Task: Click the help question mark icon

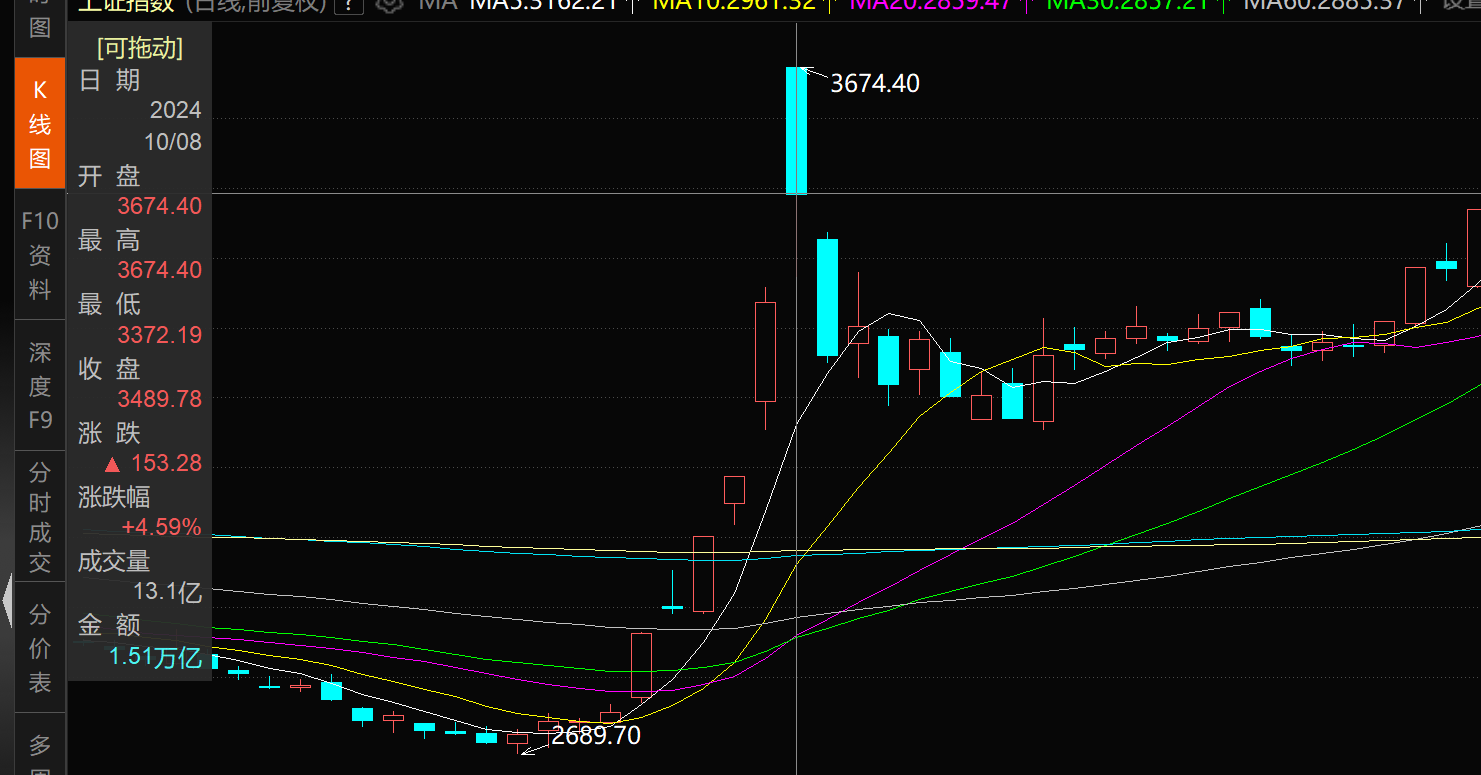Action: pyautogui.click(x=348, y=5)
